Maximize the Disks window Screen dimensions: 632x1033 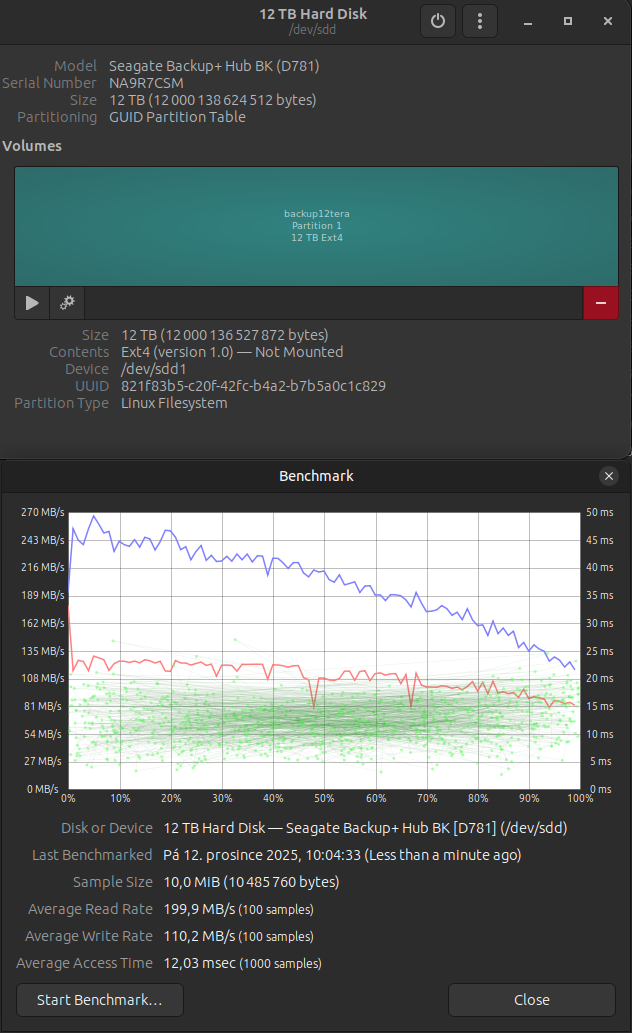pyautogui.click(x=568, y=21)
